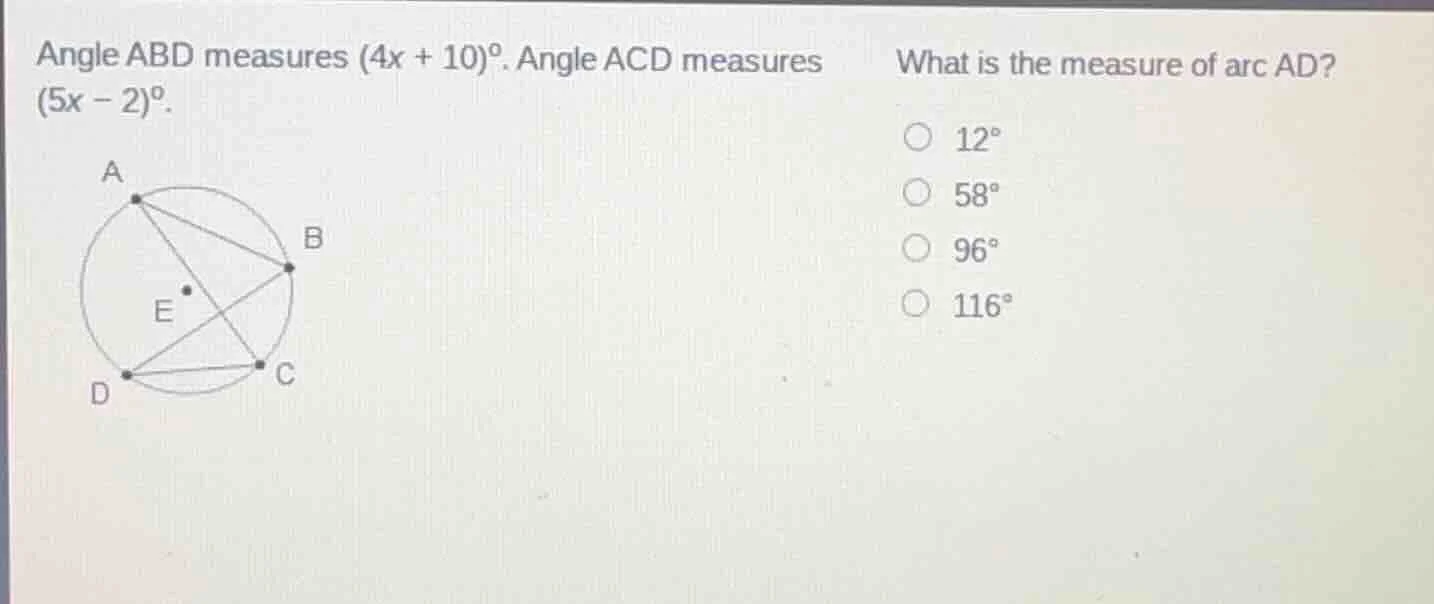The height and width of the screenshot is (604, 1434).
Task: Click point C on the circle diagram
Action: click(x=258, y=363)
